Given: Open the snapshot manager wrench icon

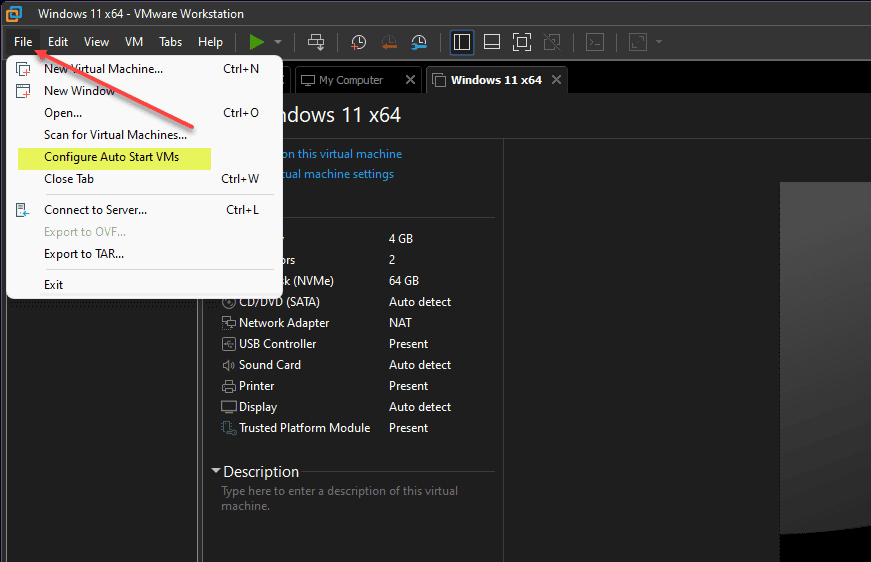Looking at the screenshot, I should pyautogui.click(x=419, y=42).
